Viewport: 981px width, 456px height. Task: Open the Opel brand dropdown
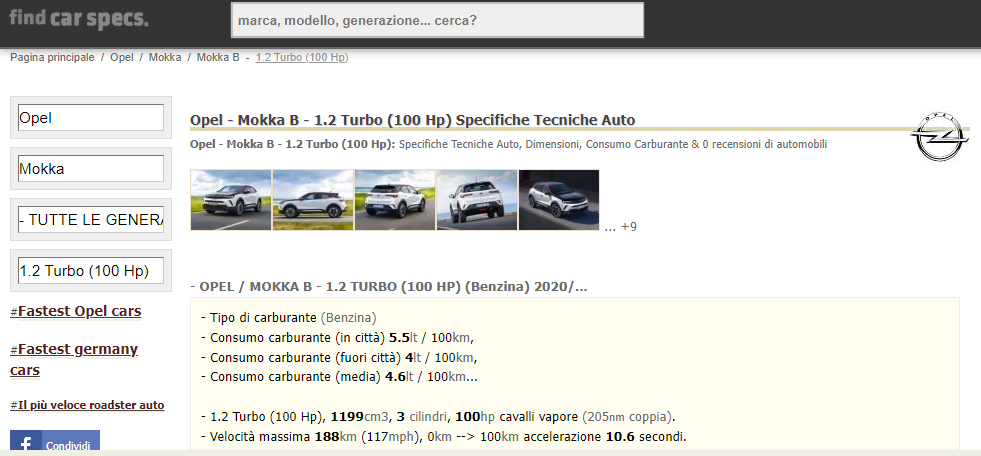point(91,118)
